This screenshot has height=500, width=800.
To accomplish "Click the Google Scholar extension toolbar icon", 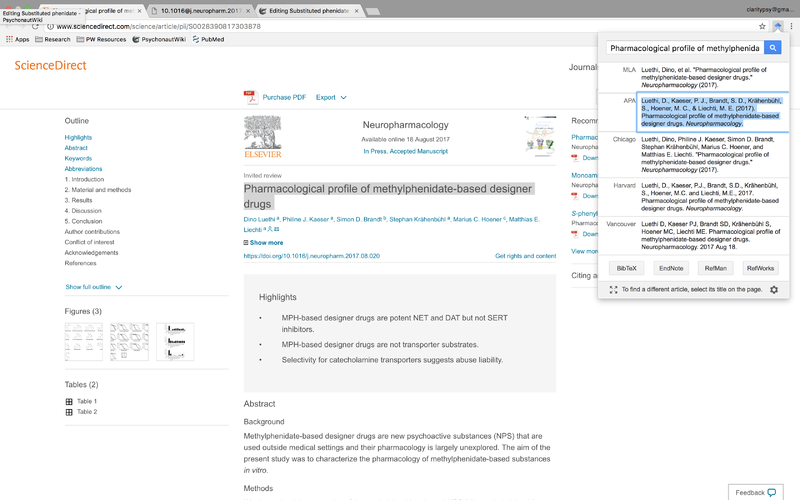I will tap(777, 26).
